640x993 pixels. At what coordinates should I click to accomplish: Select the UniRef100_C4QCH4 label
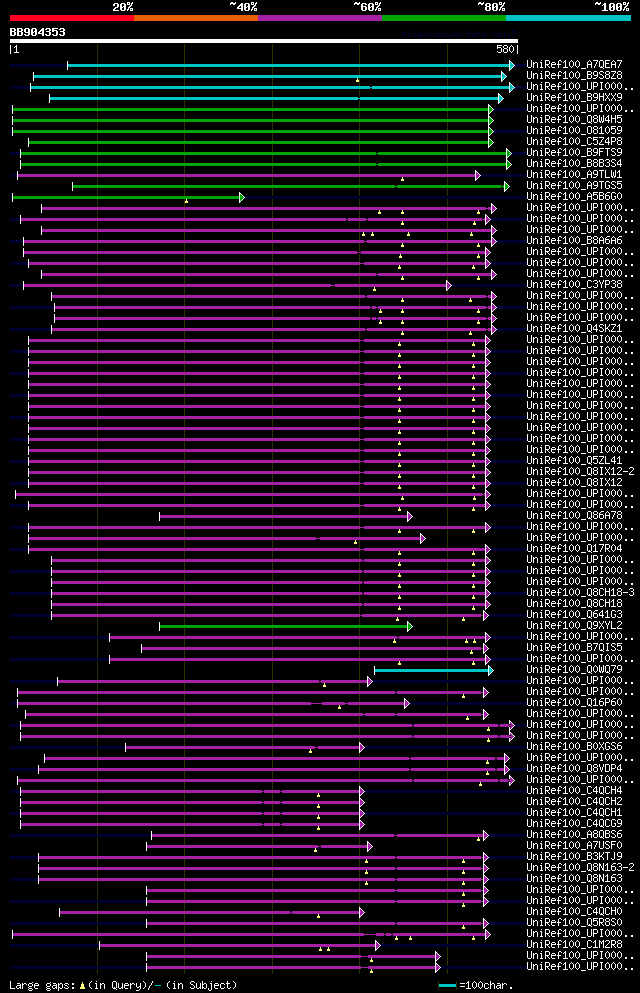574,790
